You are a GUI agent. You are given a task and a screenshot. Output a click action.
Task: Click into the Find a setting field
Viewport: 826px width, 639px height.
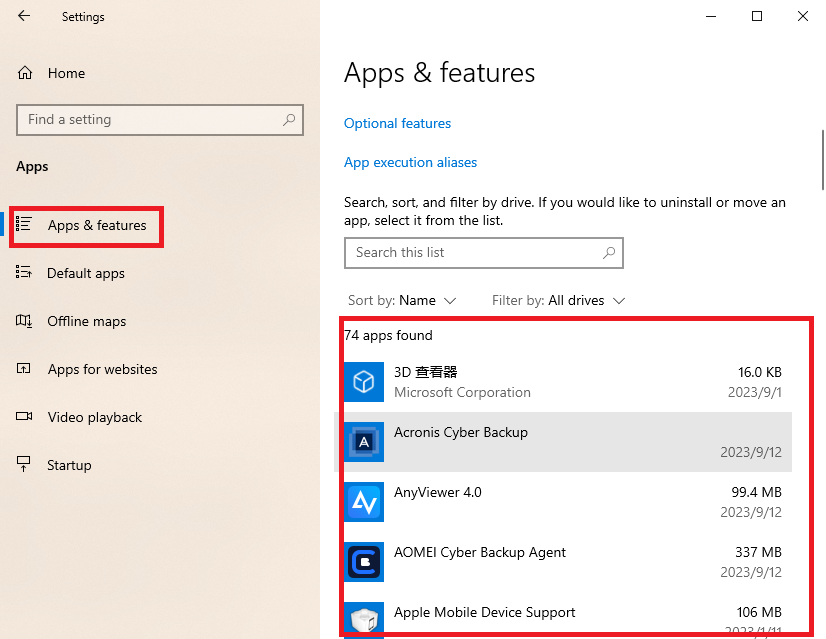pos(160,120)
